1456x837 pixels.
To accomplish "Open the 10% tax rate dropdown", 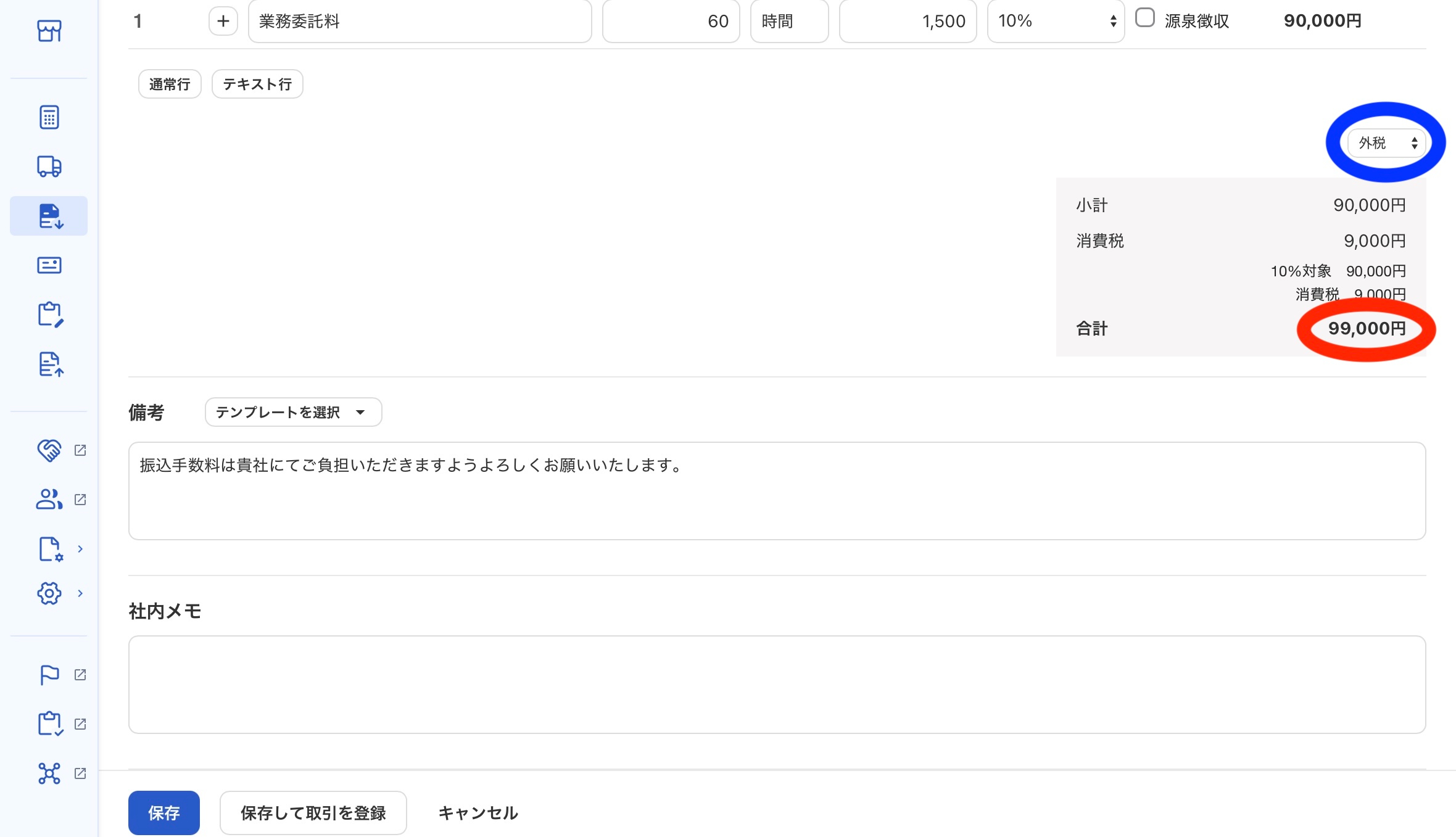I will pos(1056,21).
